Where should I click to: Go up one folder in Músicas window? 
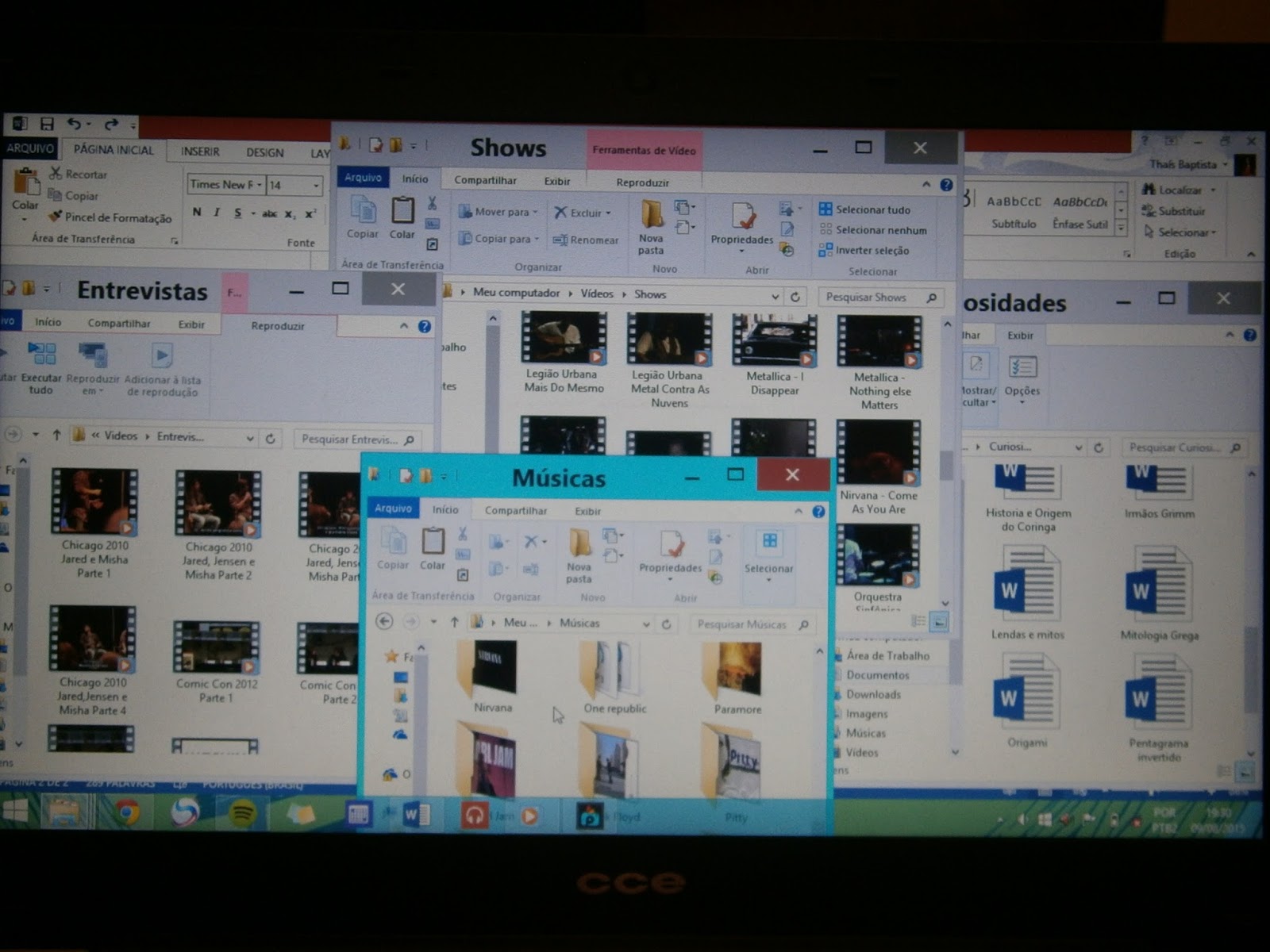(x=454, y=623)
